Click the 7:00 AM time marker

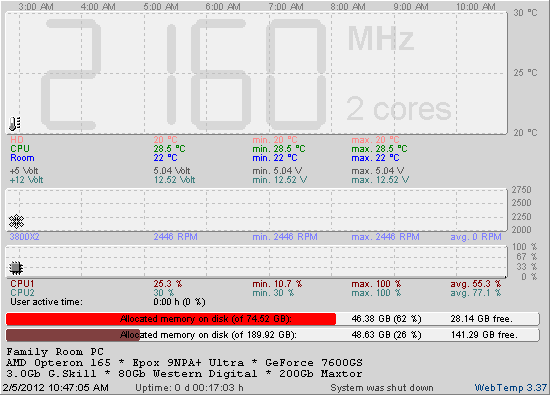[286, 7]
